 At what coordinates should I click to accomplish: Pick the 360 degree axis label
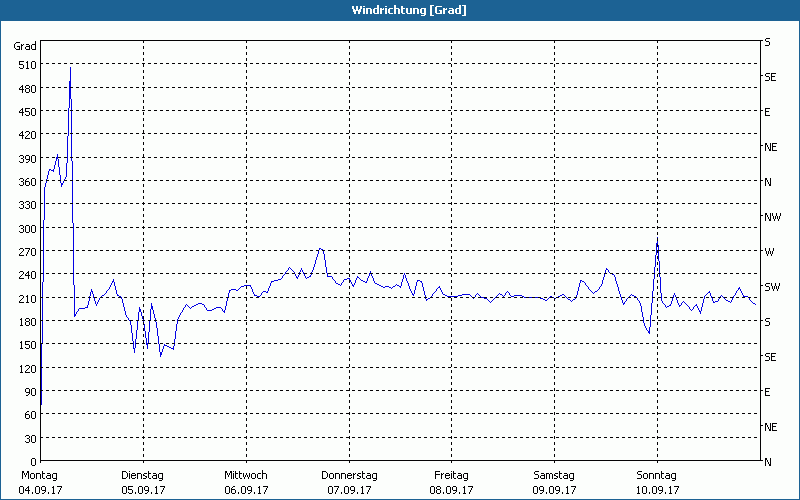[28, 182]
